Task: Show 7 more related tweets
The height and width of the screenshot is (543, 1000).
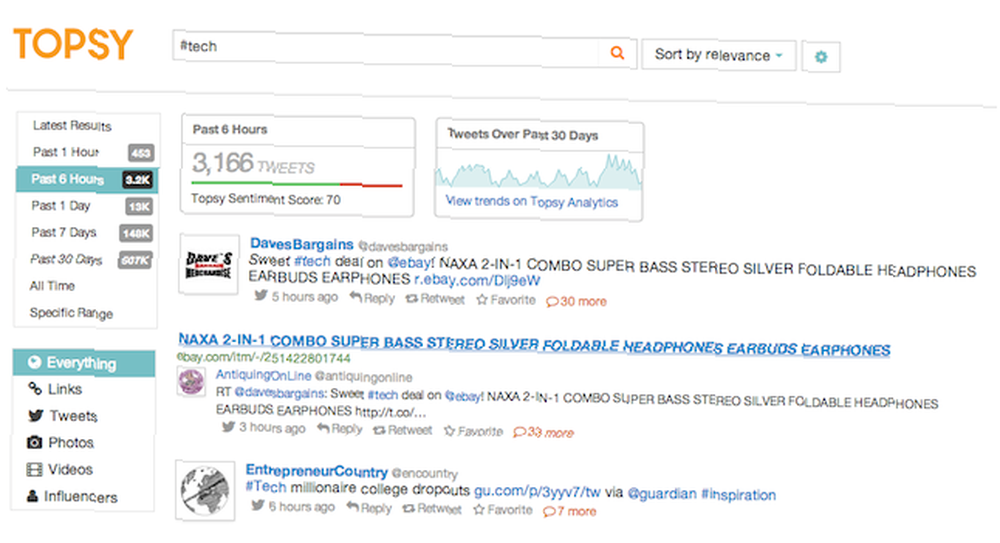Action: 570,511
